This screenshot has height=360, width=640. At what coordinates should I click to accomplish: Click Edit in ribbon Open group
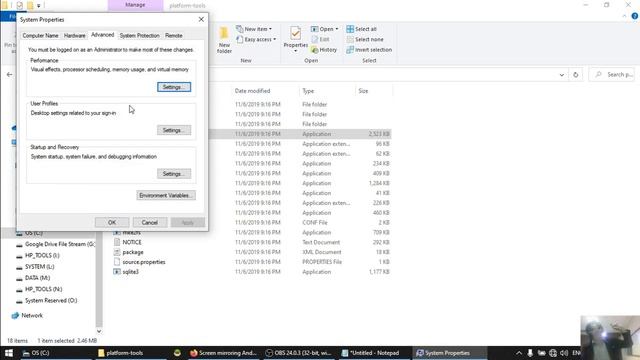coord(320,40)
